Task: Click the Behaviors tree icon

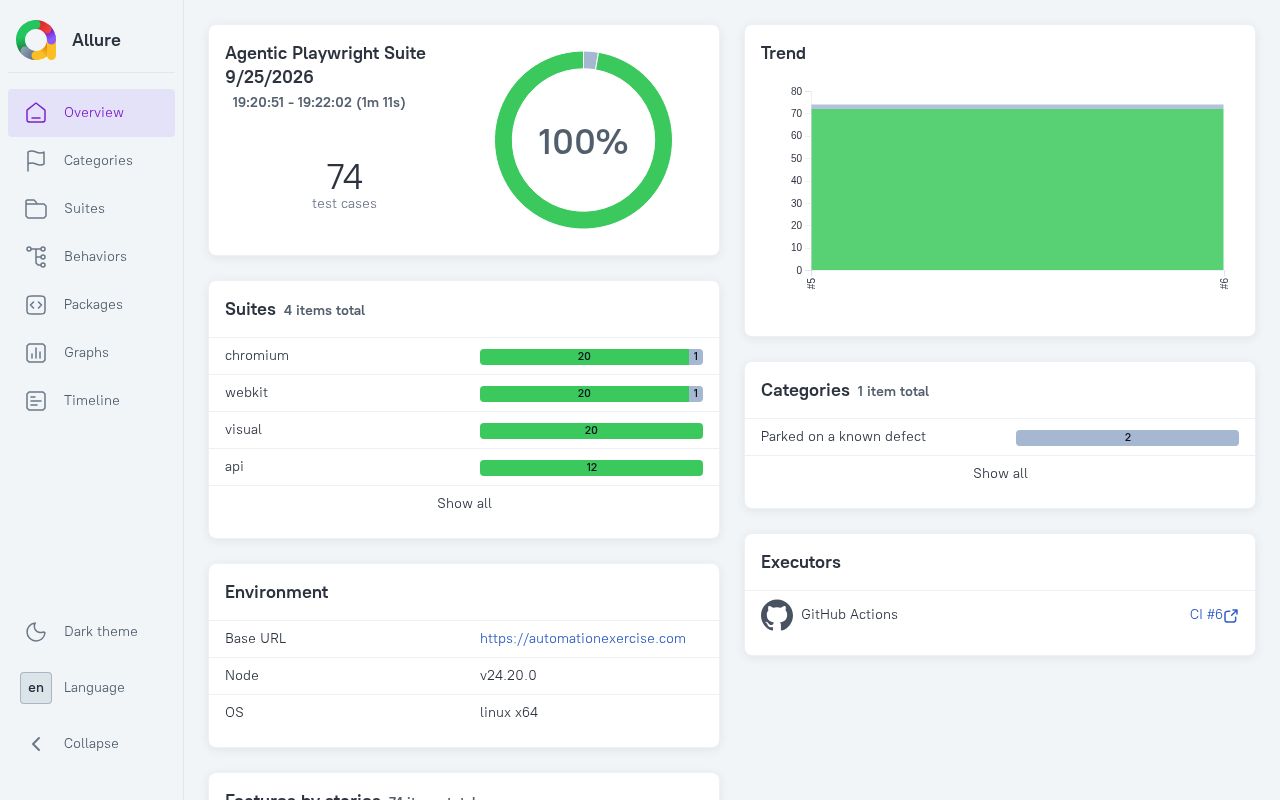Action: point(36,256)
